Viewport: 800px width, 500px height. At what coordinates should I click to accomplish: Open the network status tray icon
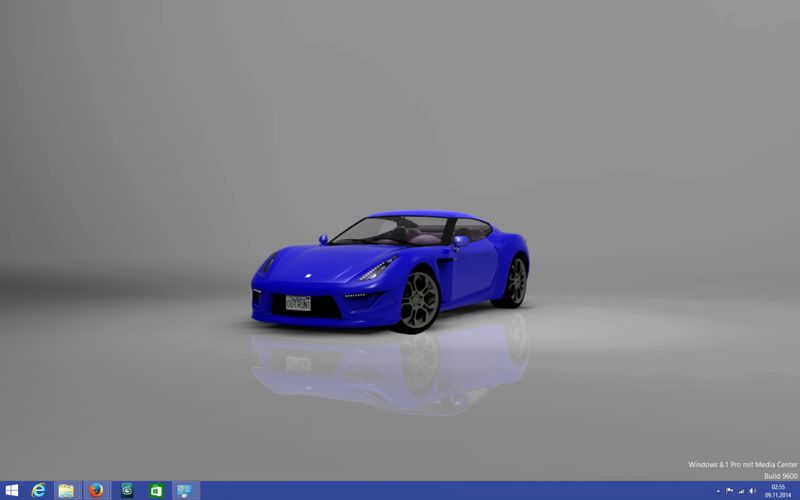tap(741, 491)
